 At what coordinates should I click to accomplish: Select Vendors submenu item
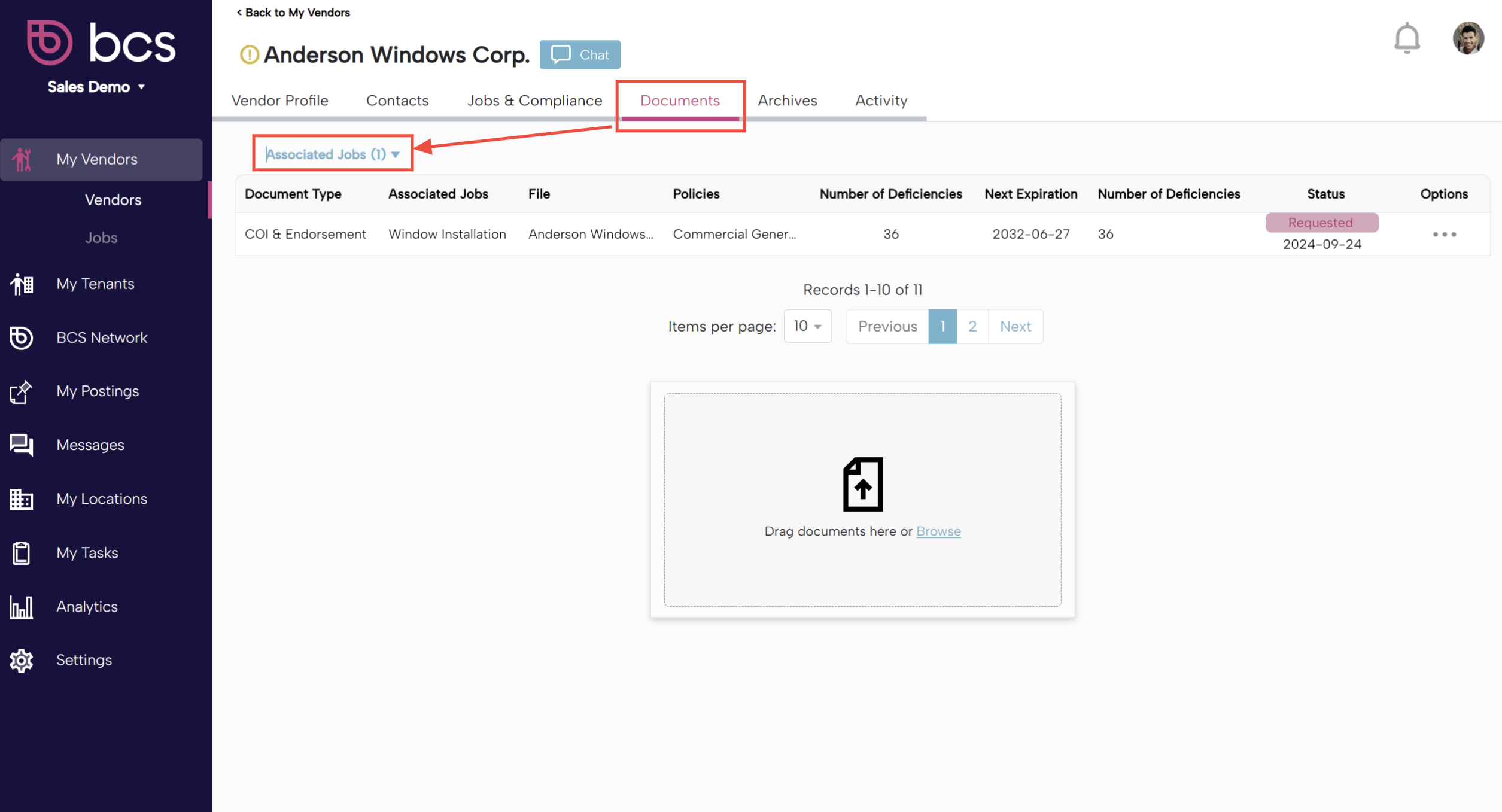coord(113,200)
